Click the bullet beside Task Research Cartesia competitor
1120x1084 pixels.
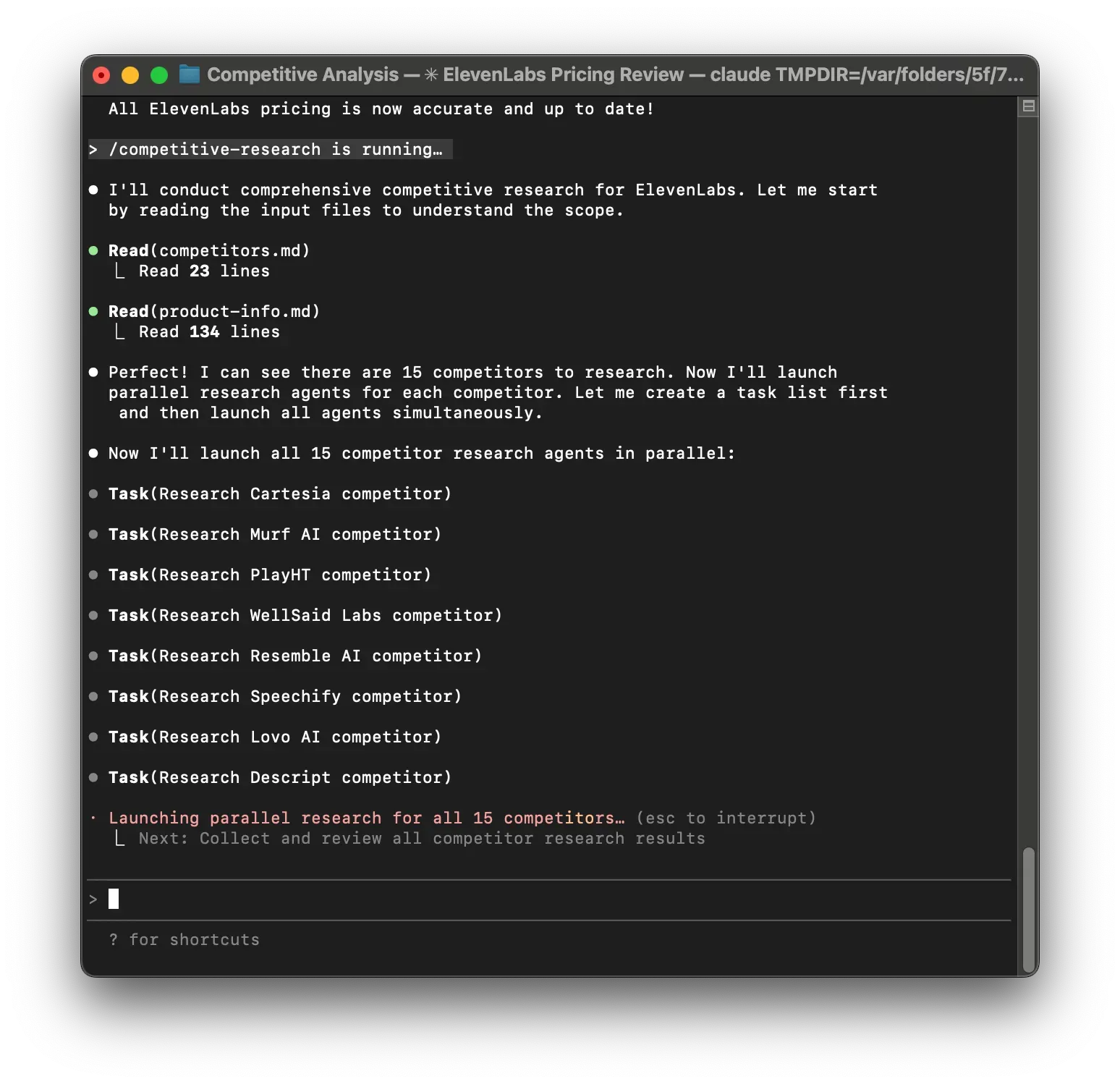94,494
